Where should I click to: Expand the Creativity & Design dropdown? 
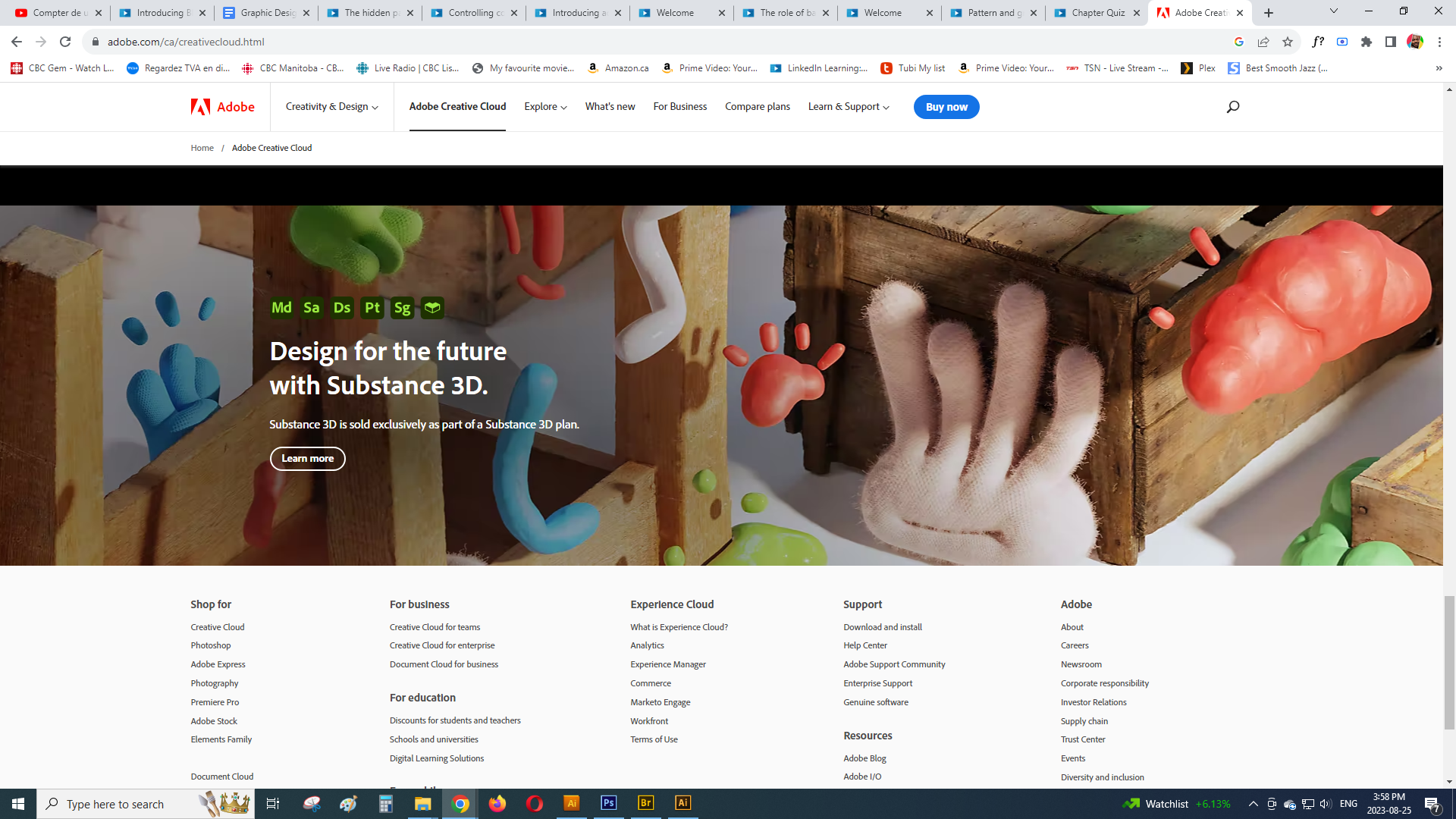331,107
